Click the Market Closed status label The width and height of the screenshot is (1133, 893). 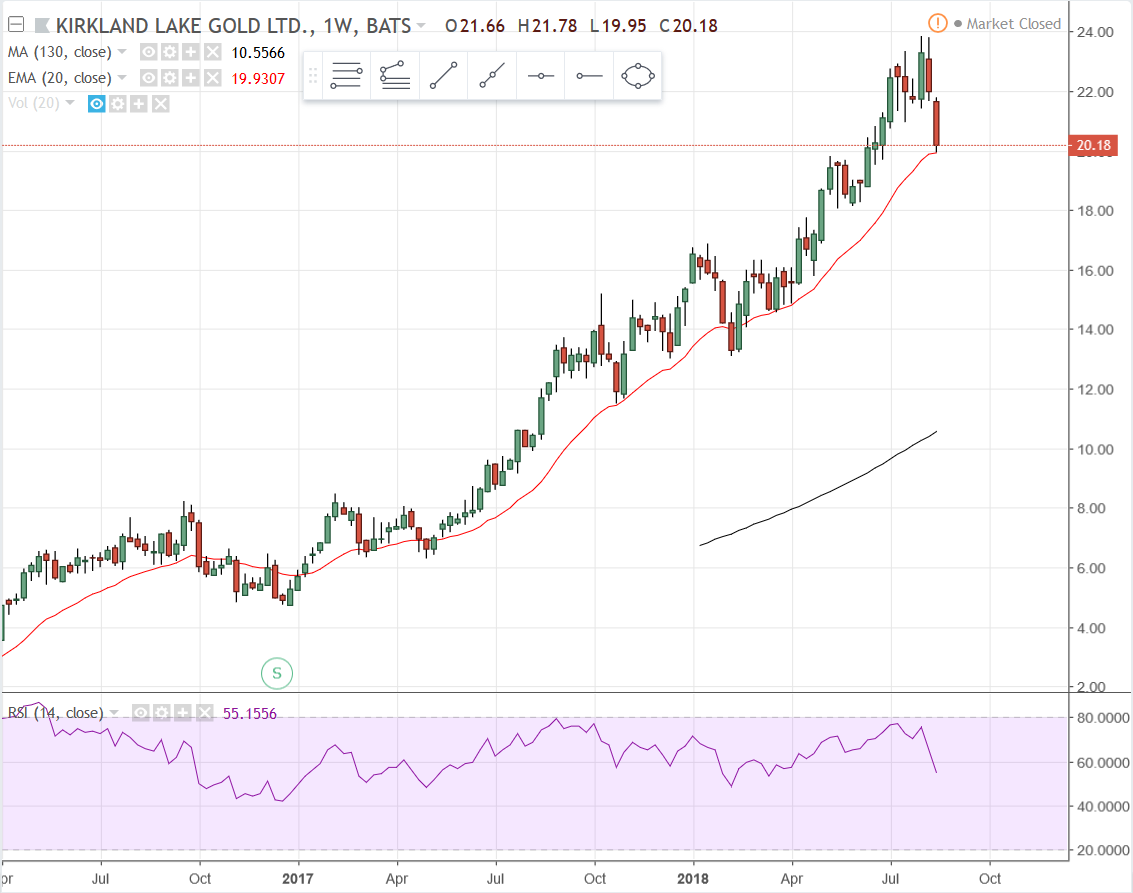coord(1014,24)
